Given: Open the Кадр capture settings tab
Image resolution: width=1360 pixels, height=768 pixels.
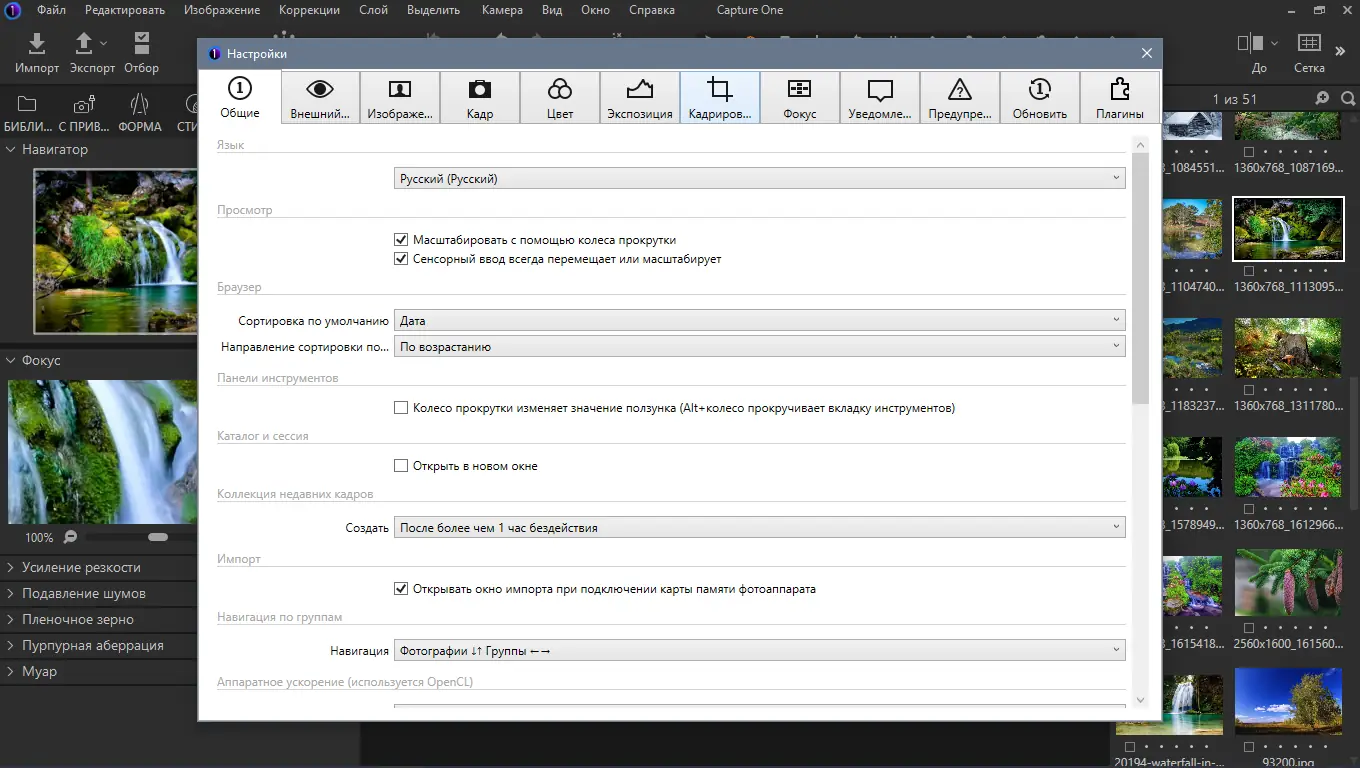Looking at the screenshot, I should (480, 98).
